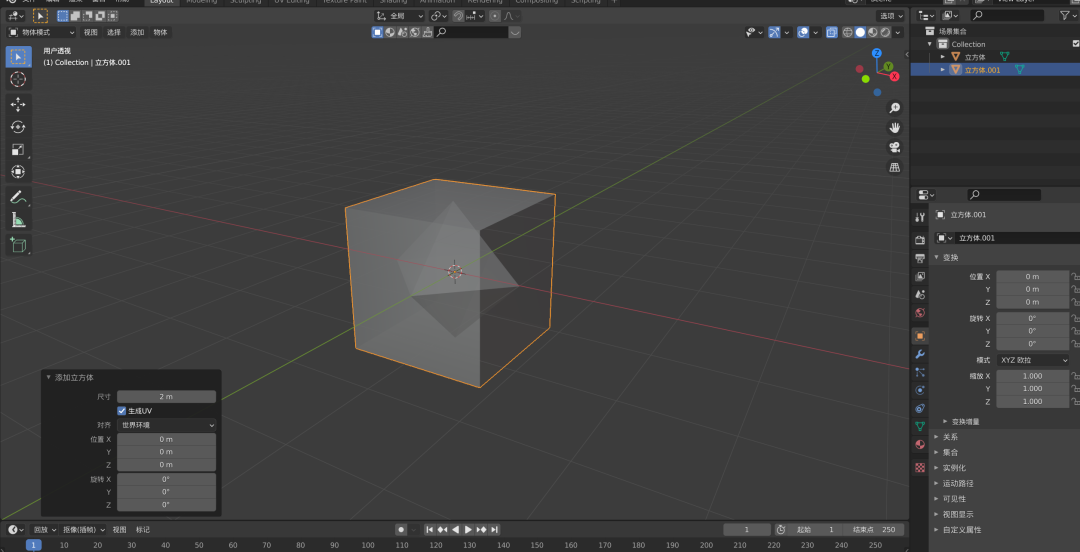Click the hand pan view icon
This screenshot has height=552, width=1080.
pos(895,127)
